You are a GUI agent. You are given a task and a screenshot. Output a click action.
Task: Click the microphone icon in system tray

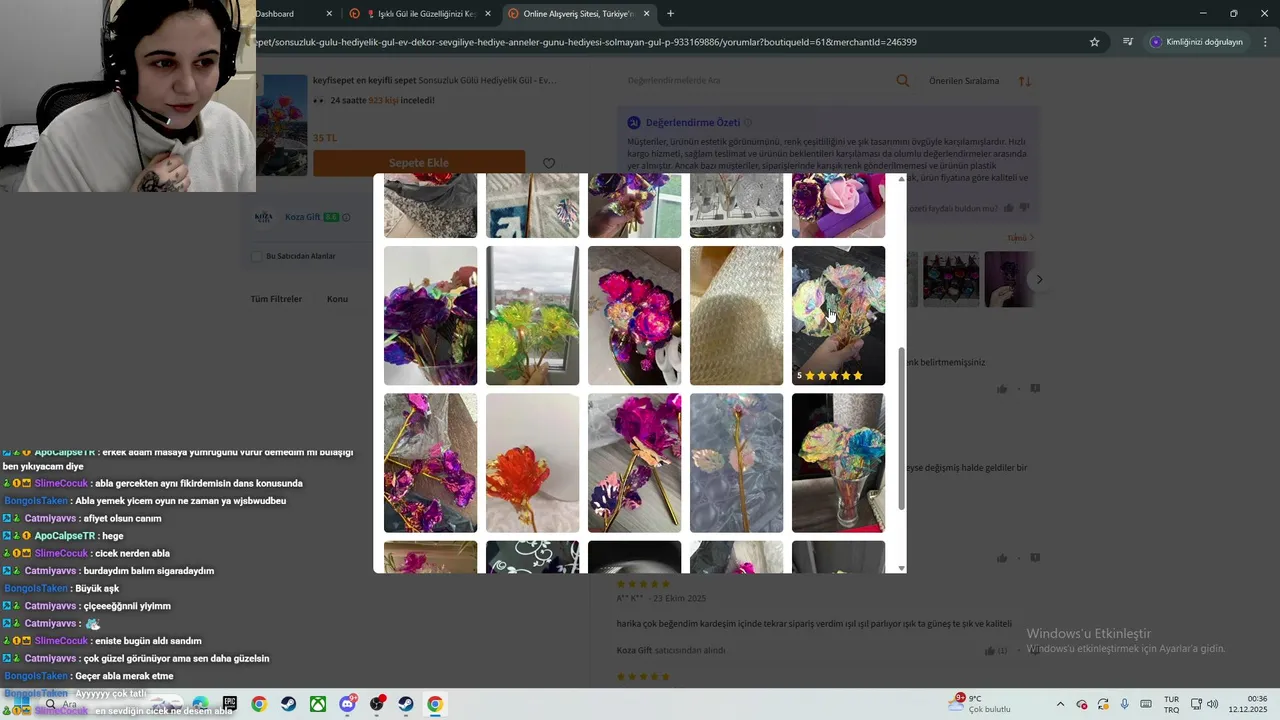coord(1125,704)
